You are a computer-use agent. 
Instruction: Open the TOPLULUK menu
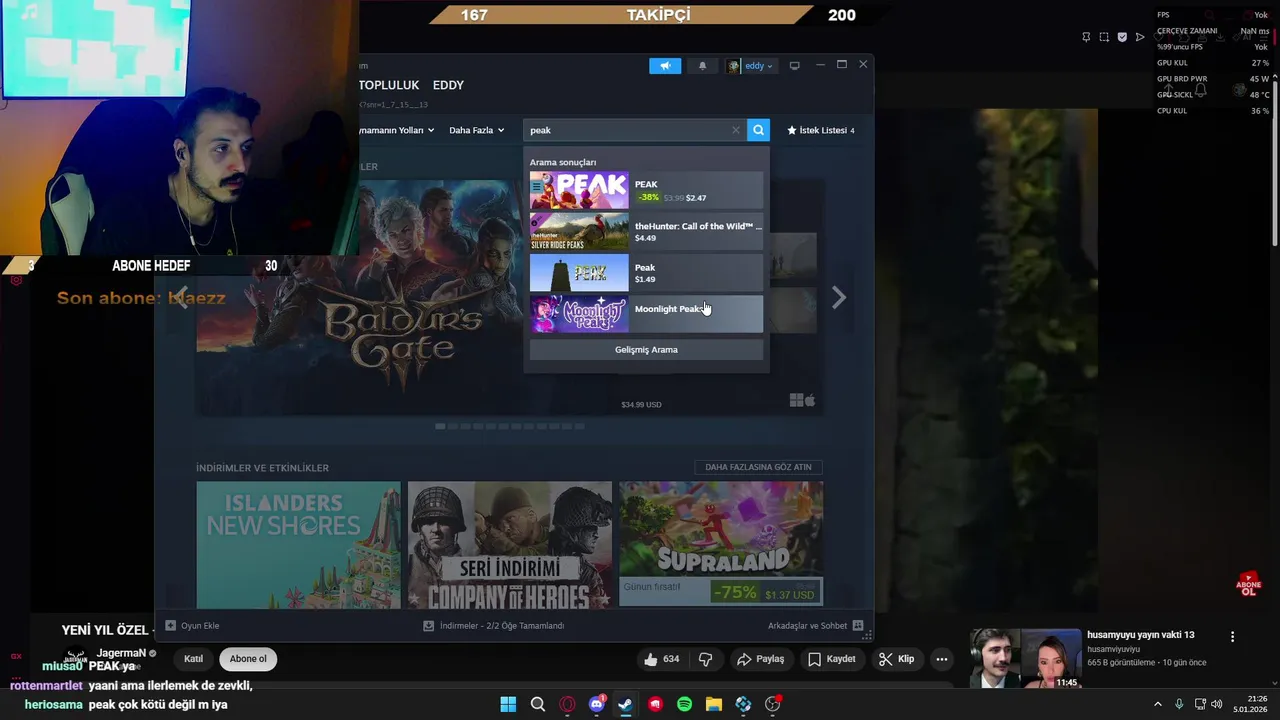pos(389,85)
